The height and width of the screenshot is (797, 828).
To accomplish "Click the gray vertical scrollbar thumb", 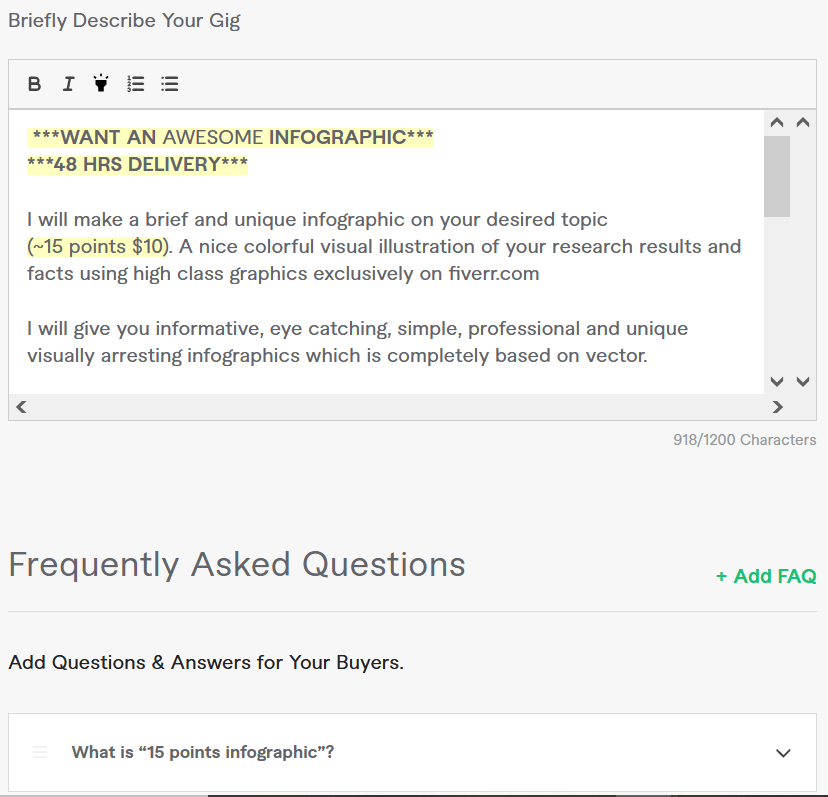I will pyautogui.click(x=777, y=176).
